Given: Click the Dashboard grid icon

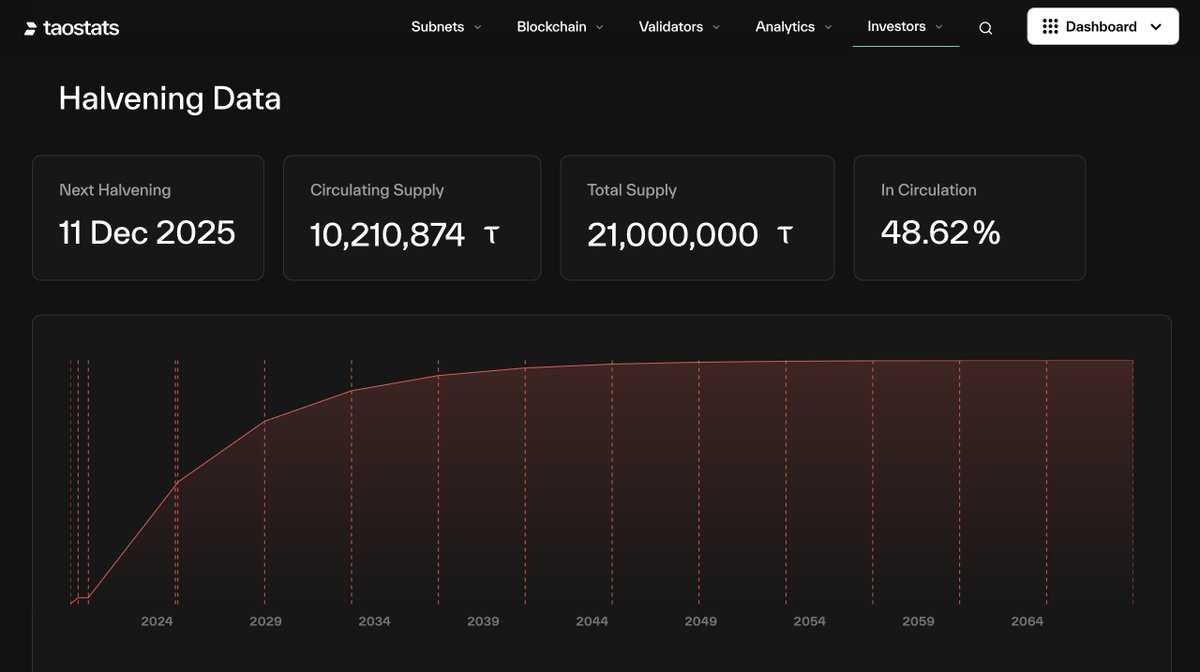Looking at the screenshot, I should [x=1050, y=27].
